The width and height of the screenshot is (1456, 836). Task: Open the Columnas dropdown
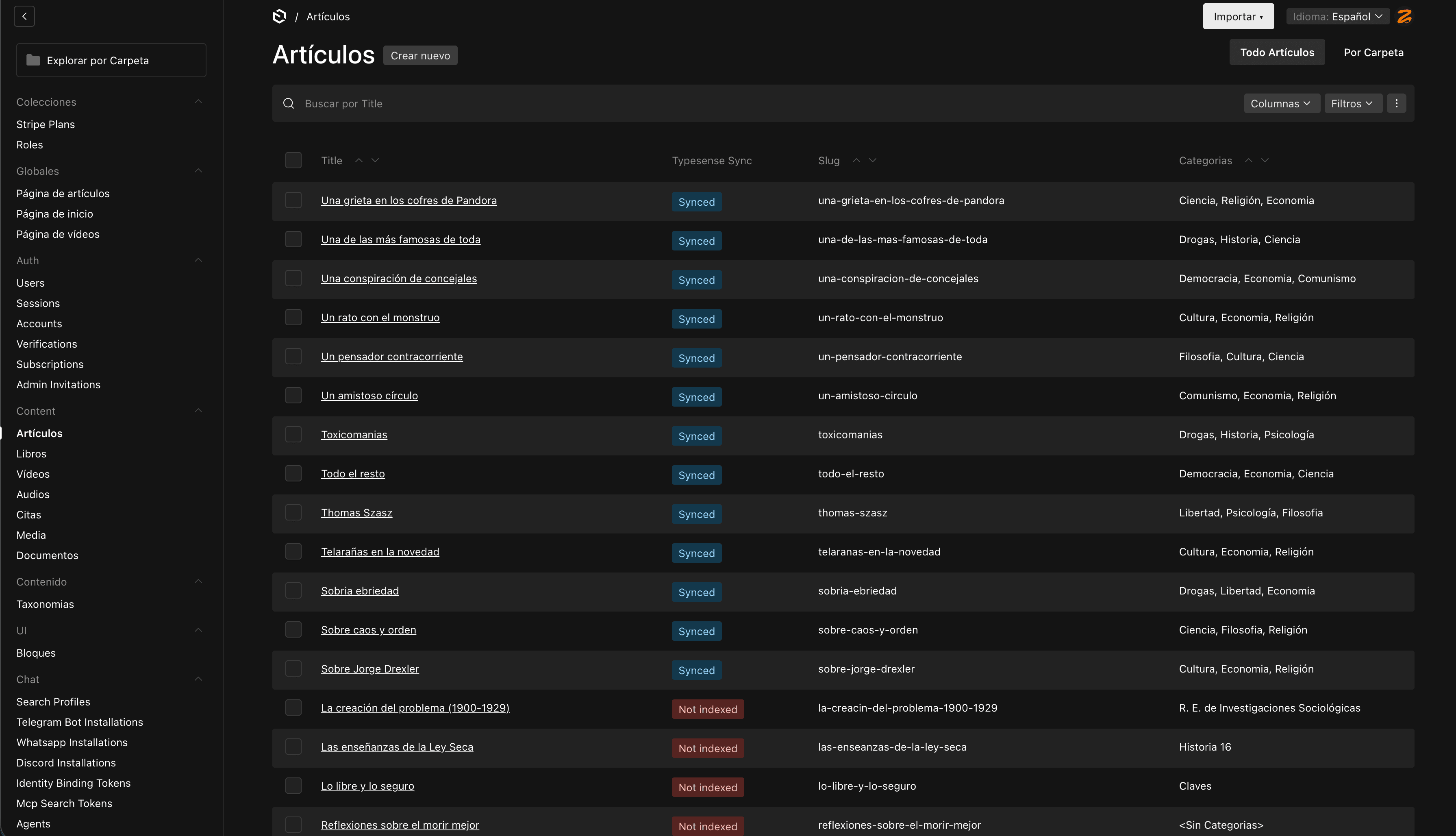(x=1282, y=103)
